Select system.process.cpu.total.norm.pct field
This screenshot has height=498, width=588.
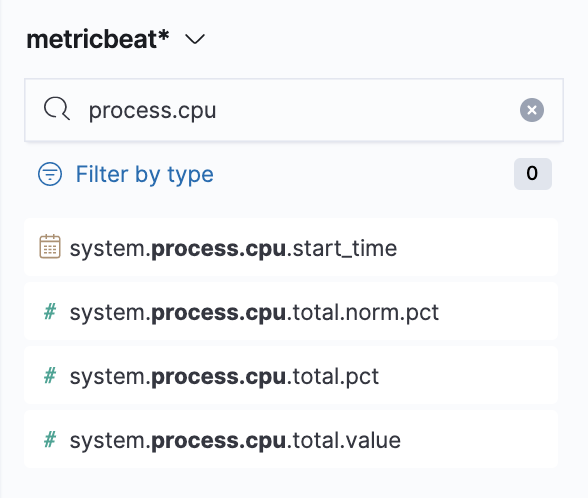[254, 312]
